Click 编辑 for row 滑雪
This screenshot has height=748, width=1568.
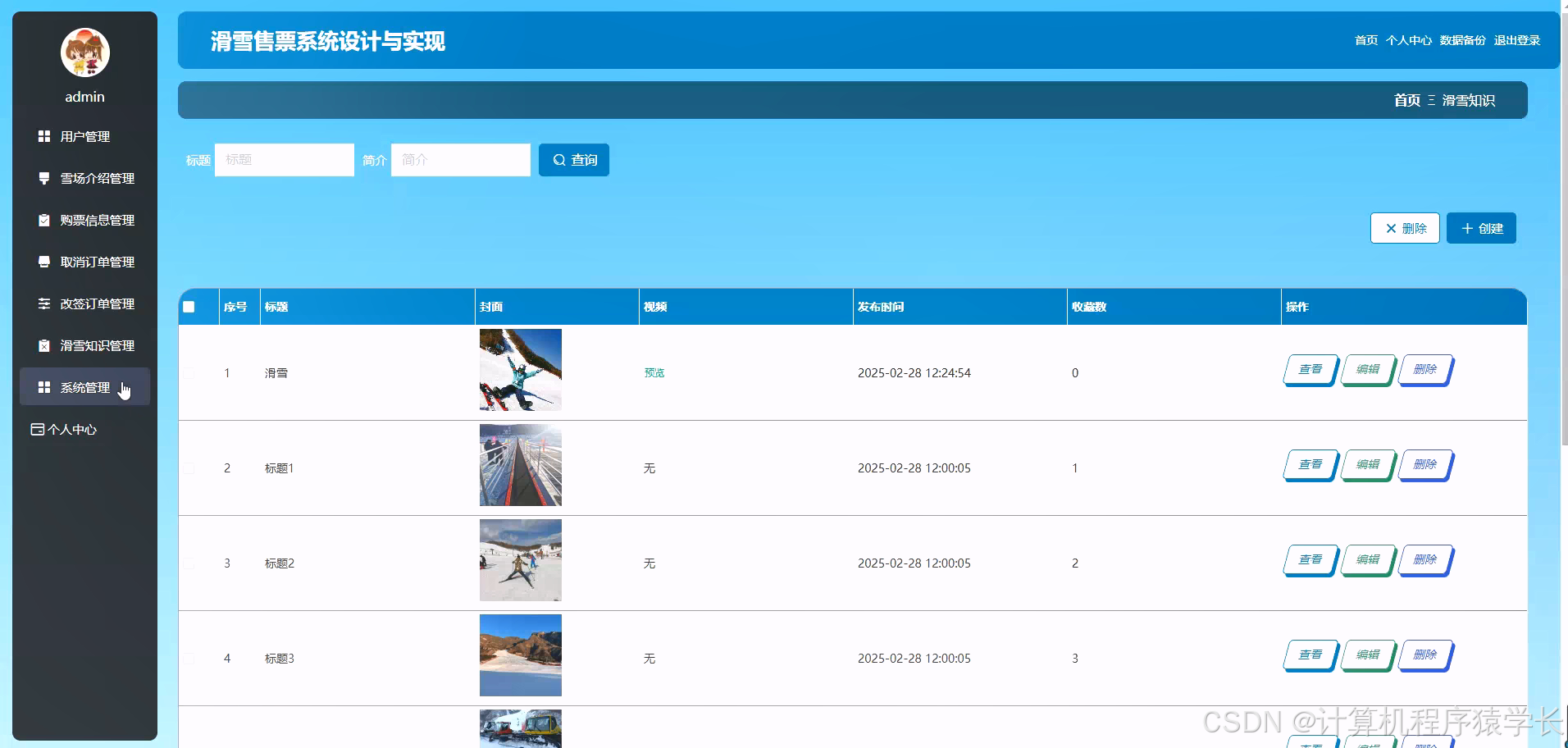point(1368,370)
